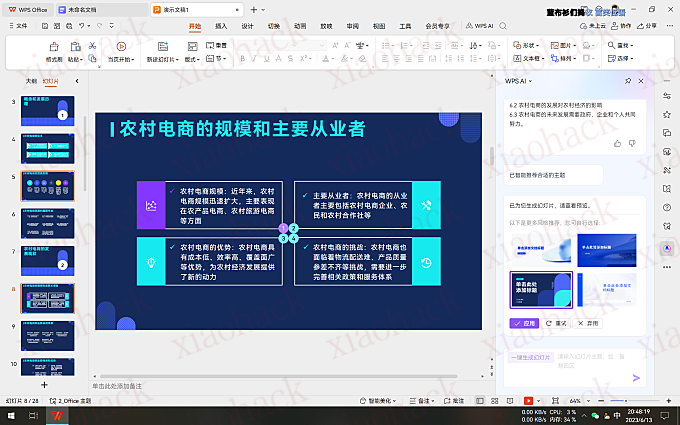Screen dimensions: 680x425
Task: Open the File (文件) menu
Action: pyautogui.click(x=18, y=26)
